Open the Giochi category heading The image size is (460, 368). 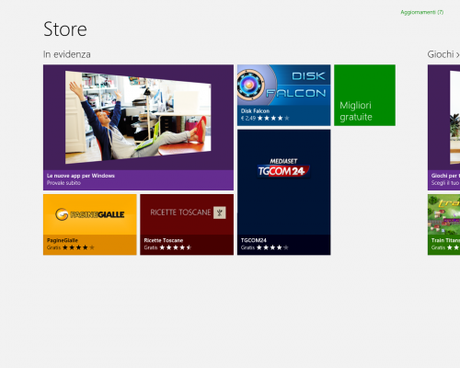pos(443,54)
